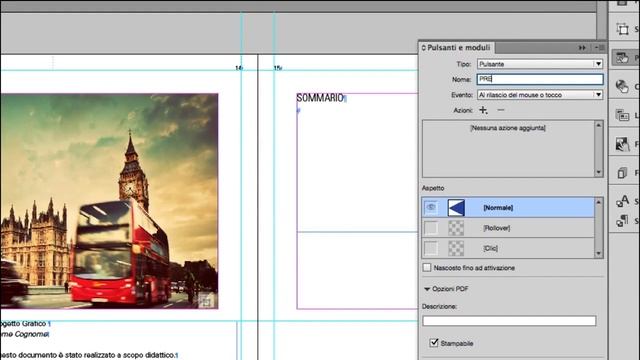This screenshot has height=360, width=640.
Task: Click the content grabber icon on the bus photo corner
Action: pos(206,301)
